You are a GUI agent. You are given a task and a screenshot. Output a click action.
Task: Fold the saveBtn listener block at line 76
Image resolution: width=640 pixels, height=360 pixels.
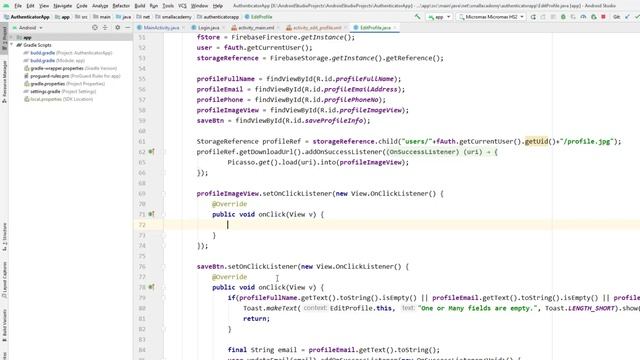click(x=164, y=267)
